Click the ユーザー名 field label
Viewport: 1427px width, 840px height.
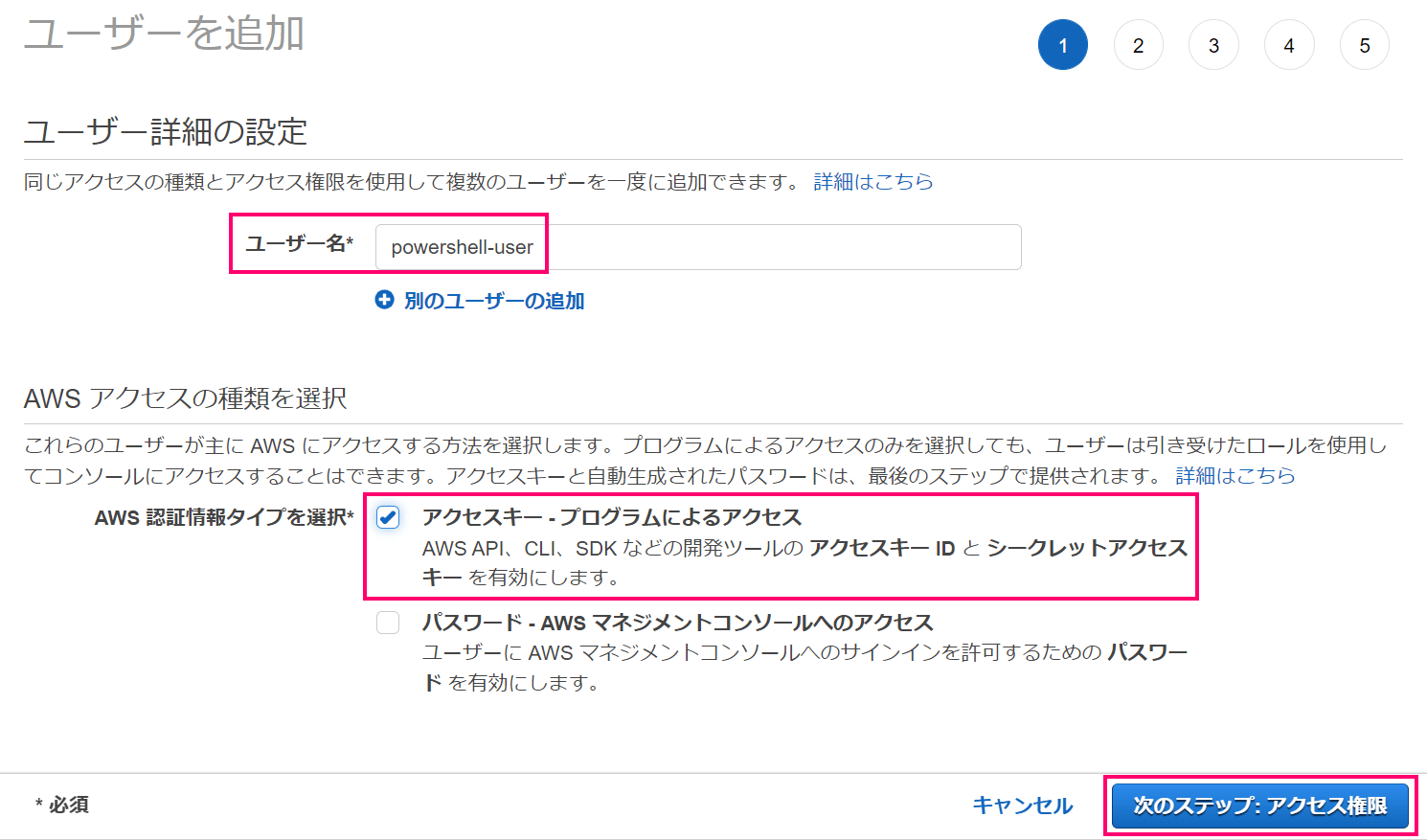(x=300, y=243)
